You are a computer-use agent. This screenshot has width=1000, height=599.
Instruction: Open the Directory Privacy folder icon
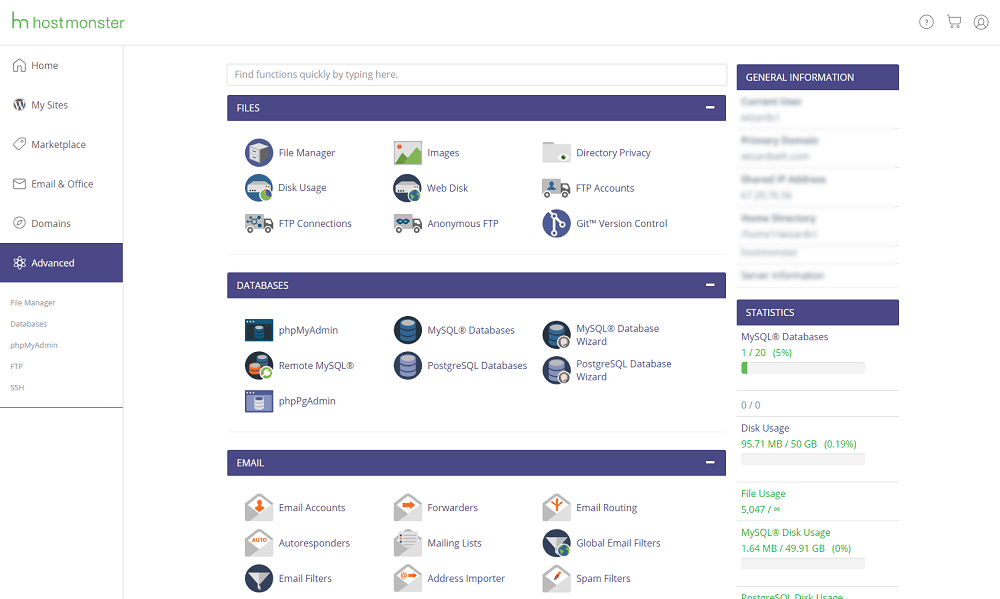556,152
